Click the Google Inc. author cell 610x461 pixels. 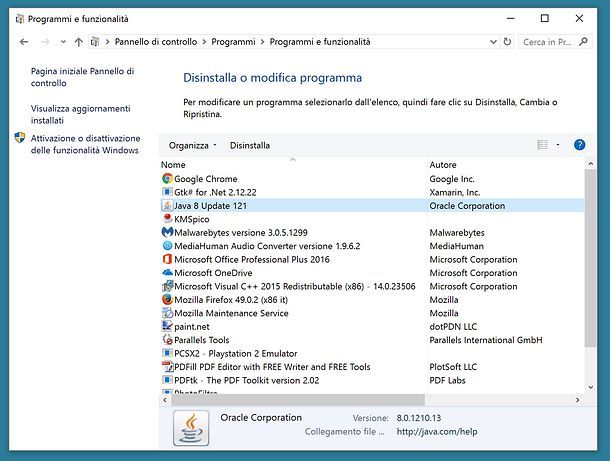[452, 179]
